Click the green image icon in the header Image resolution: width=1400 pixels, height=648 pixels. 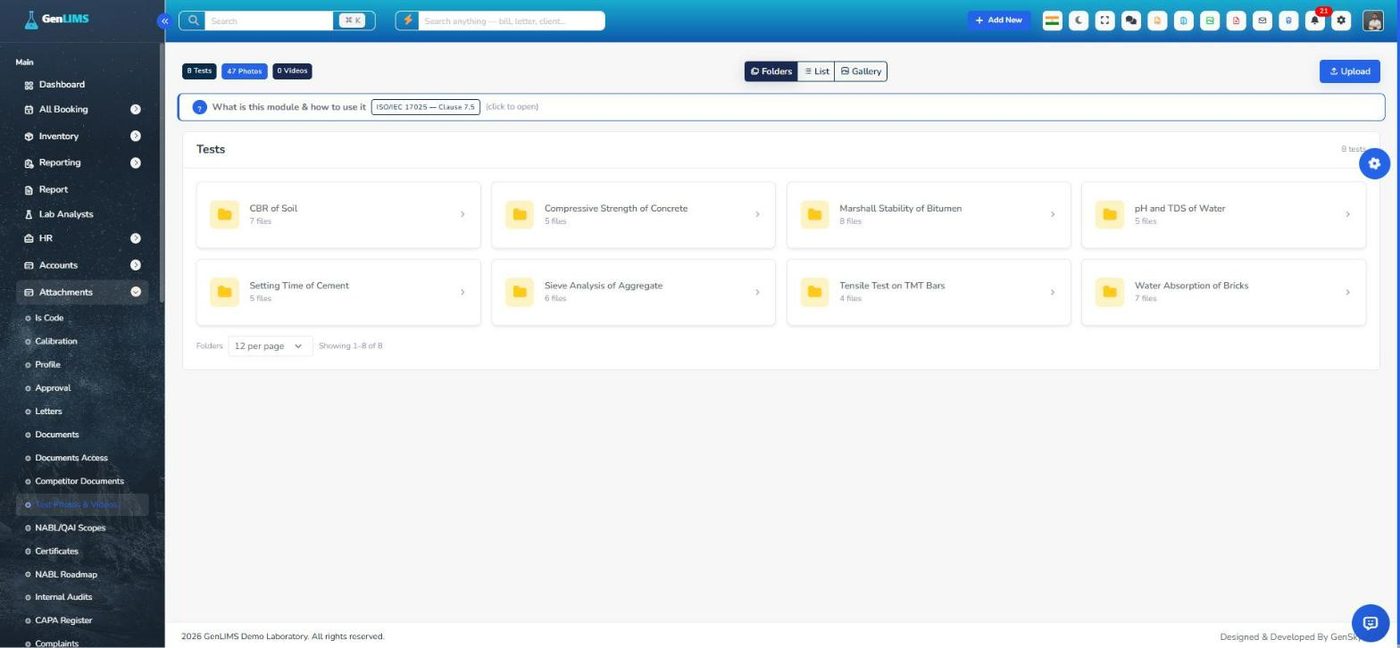coord(1210,20)
